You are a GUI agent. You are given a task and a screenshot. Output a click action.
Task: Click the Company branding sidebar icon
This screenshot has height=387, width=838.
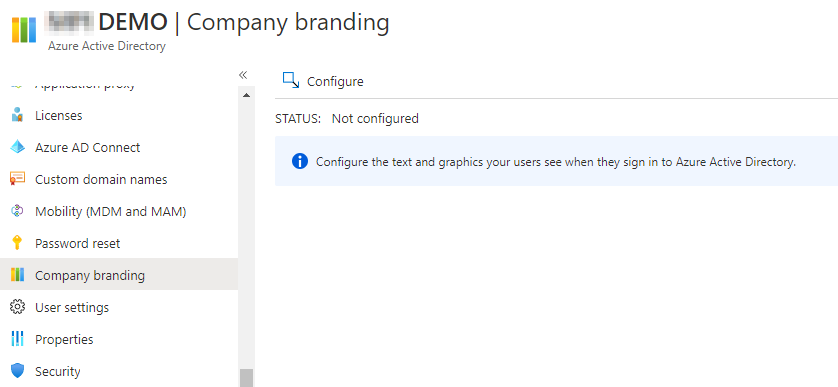point(18,275)
